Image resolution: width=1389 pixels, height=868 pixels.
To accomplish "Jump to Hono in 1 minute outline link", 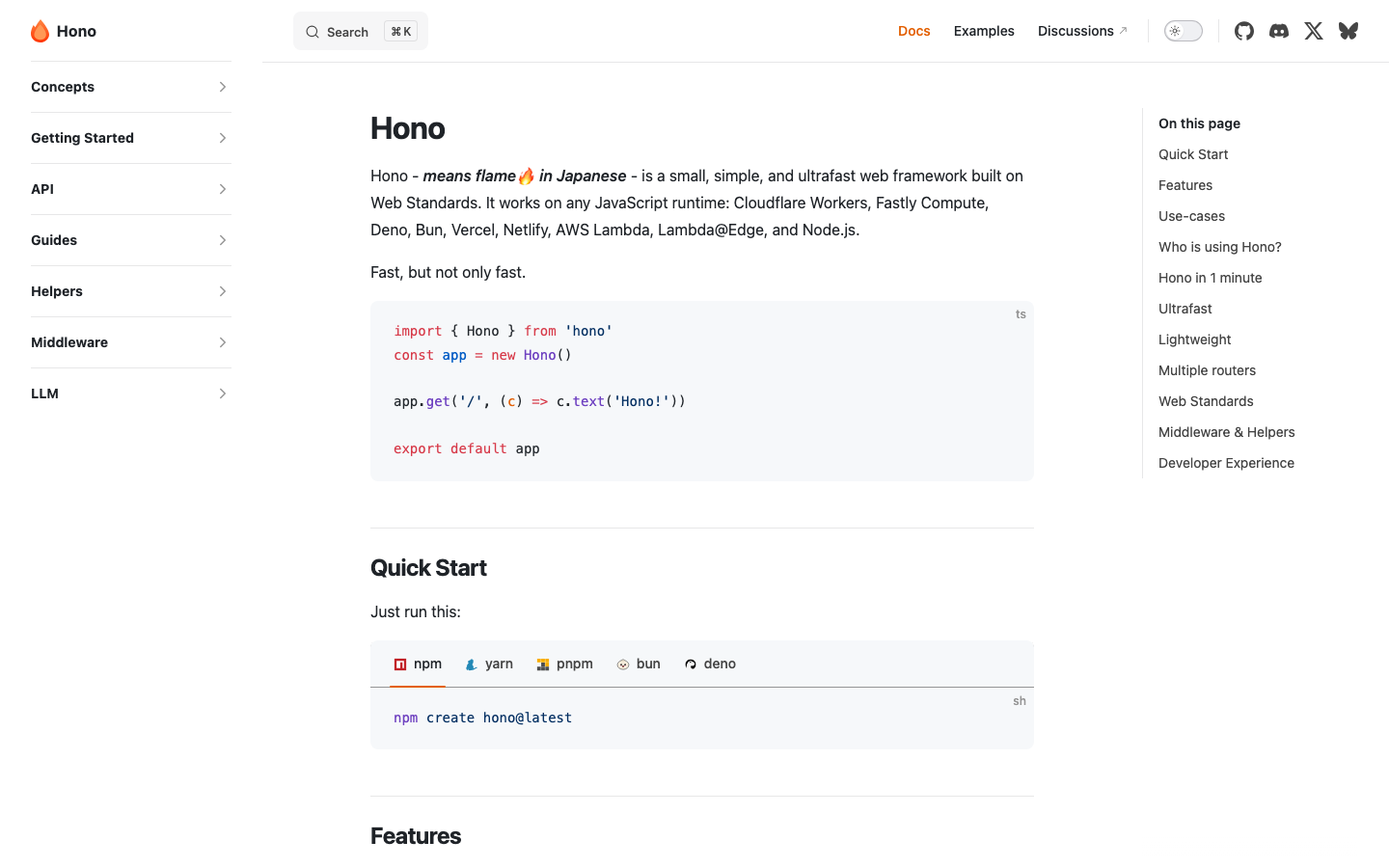I will coord(1211,278).
